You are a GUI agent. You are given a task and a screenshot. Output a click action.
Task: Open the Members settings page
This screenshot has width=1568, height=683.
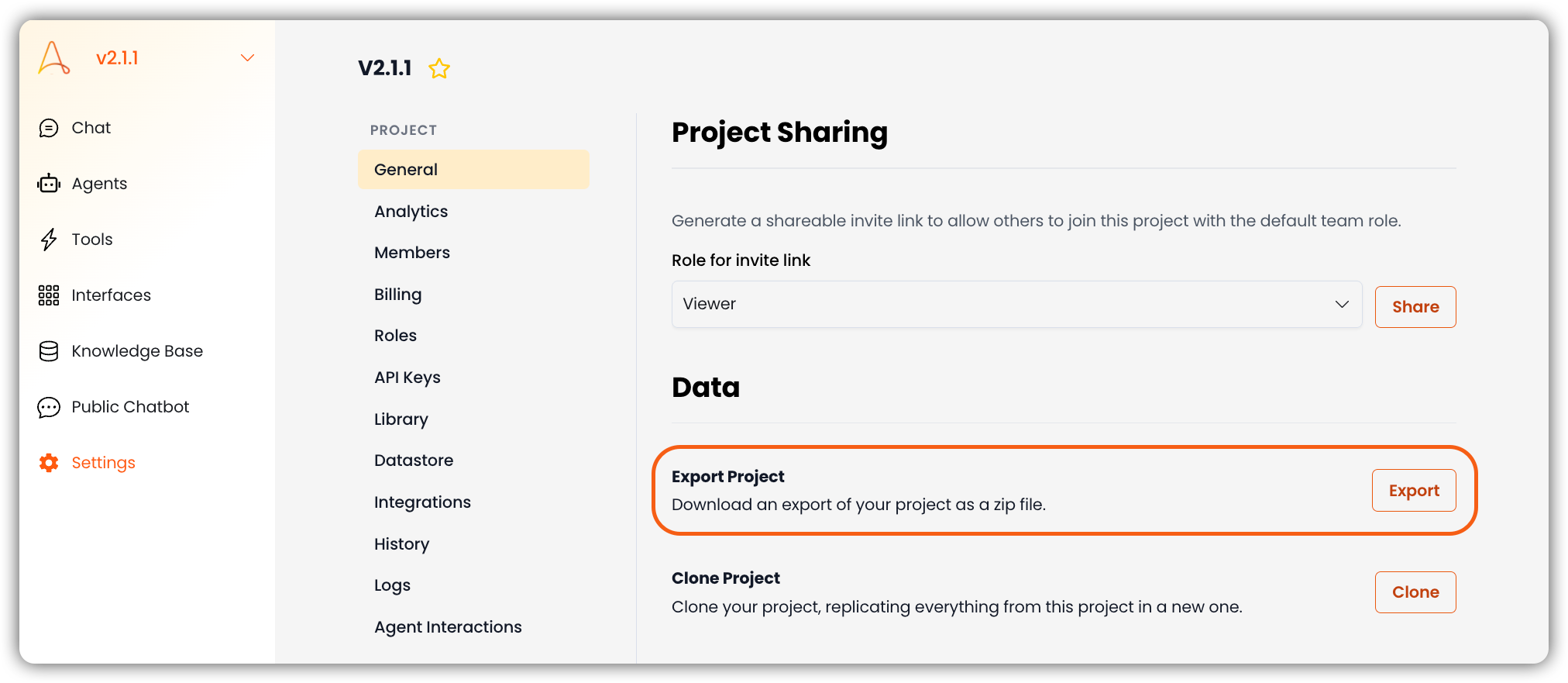point(411,253)
